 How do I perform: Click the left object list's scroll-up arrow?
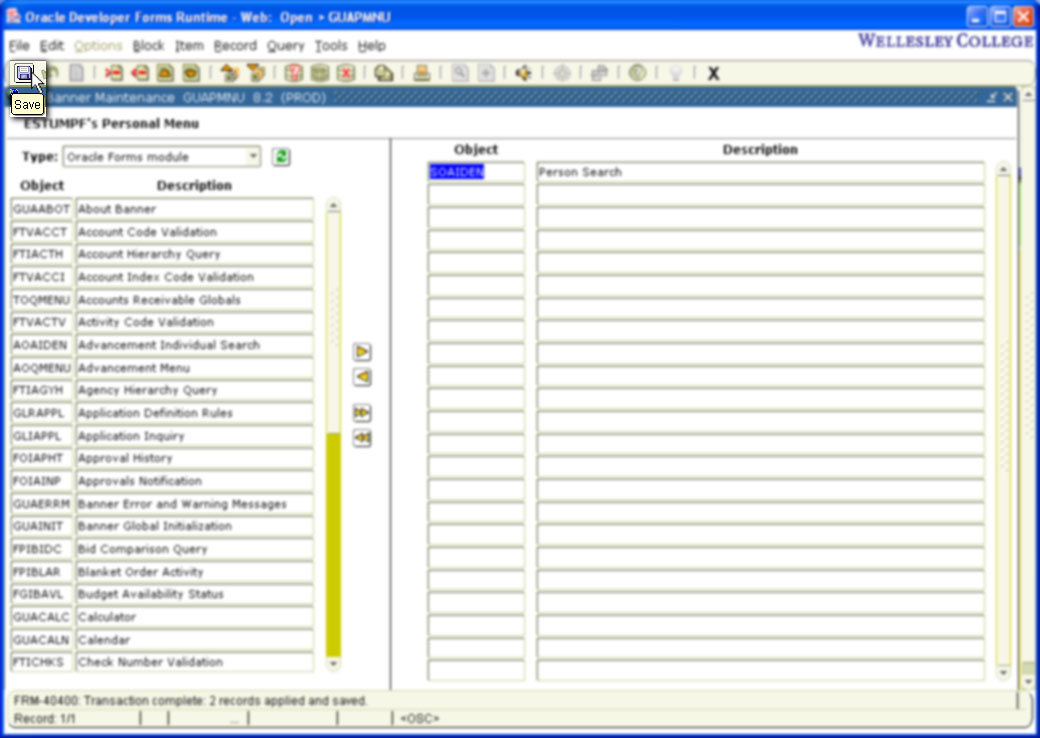click(333, 206)
